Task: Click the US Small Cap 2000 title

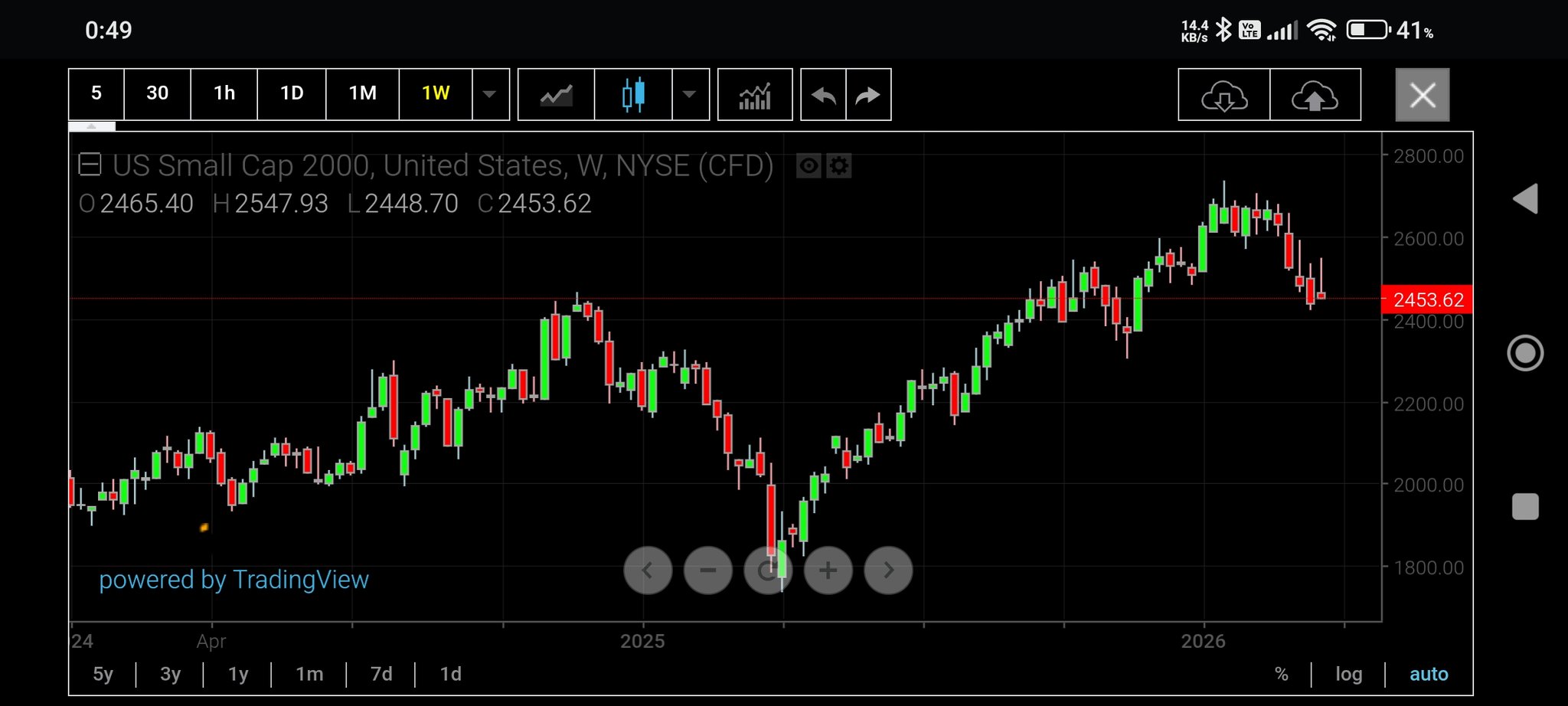Action: [x=443, y=165]
